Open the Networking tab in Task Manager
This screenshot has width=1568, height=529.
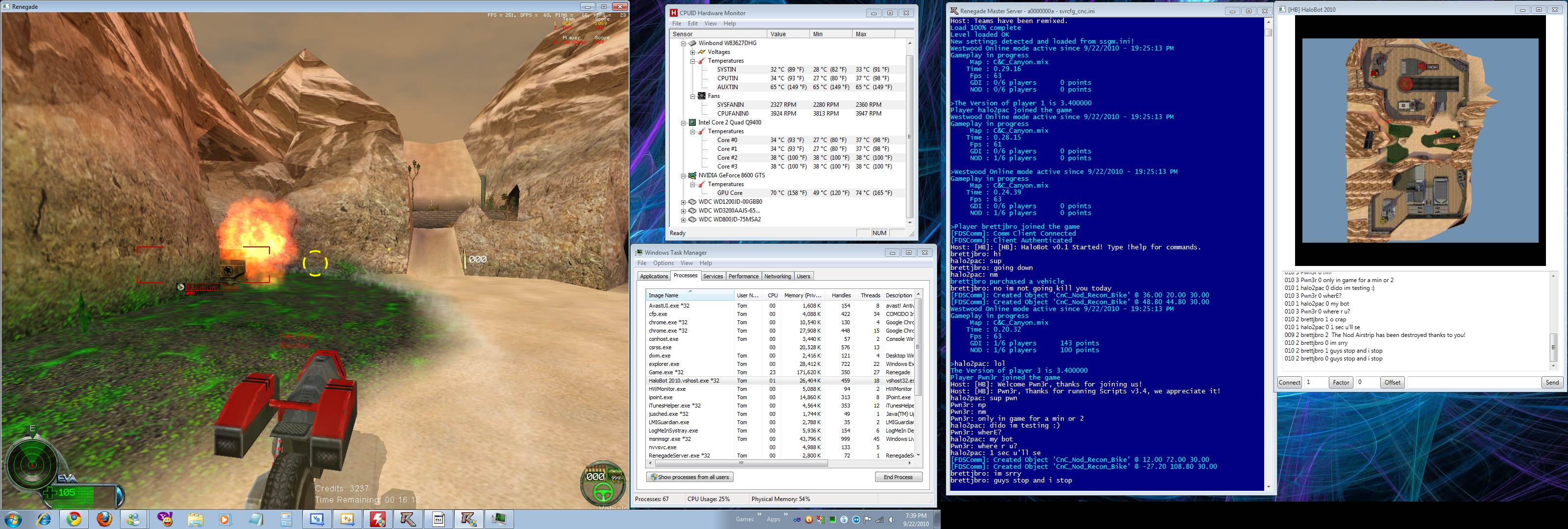(x=777, y=276)
